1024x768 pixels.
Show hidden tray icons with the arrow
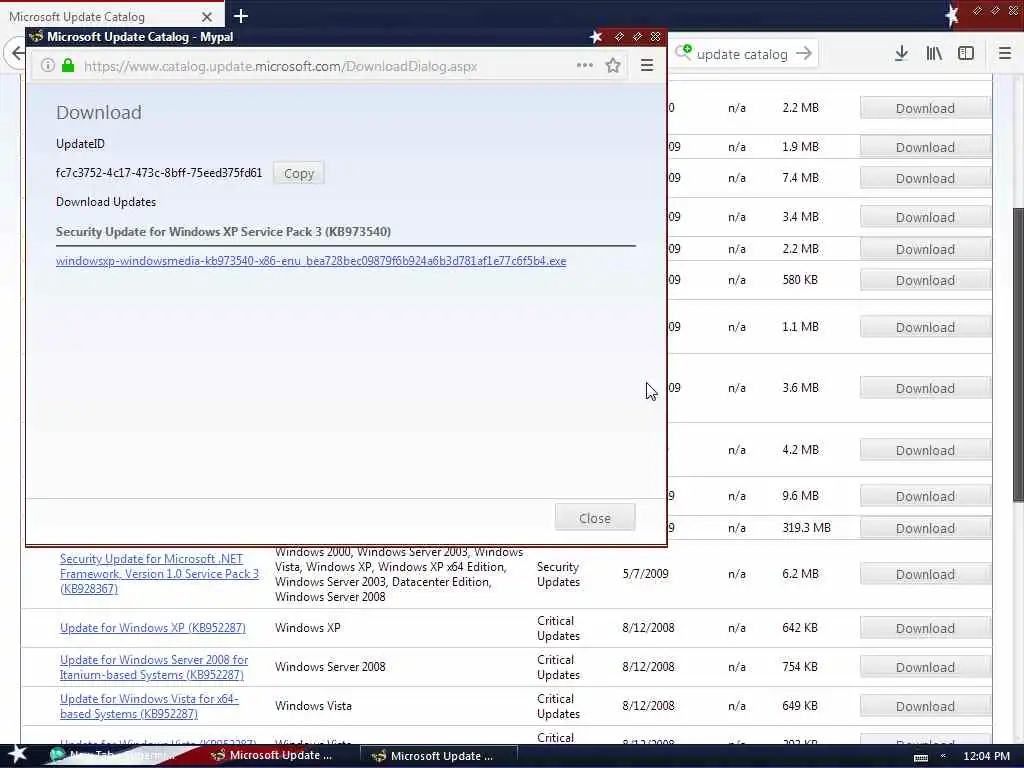(943, 756)
